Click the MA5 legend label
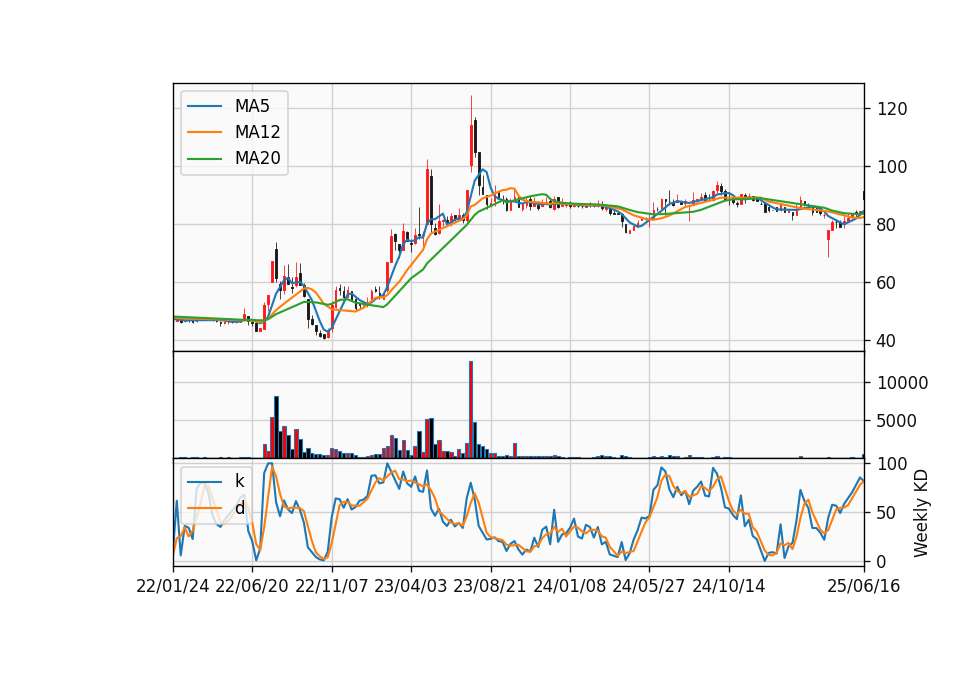The image size is (960, 690). point(252,106)
